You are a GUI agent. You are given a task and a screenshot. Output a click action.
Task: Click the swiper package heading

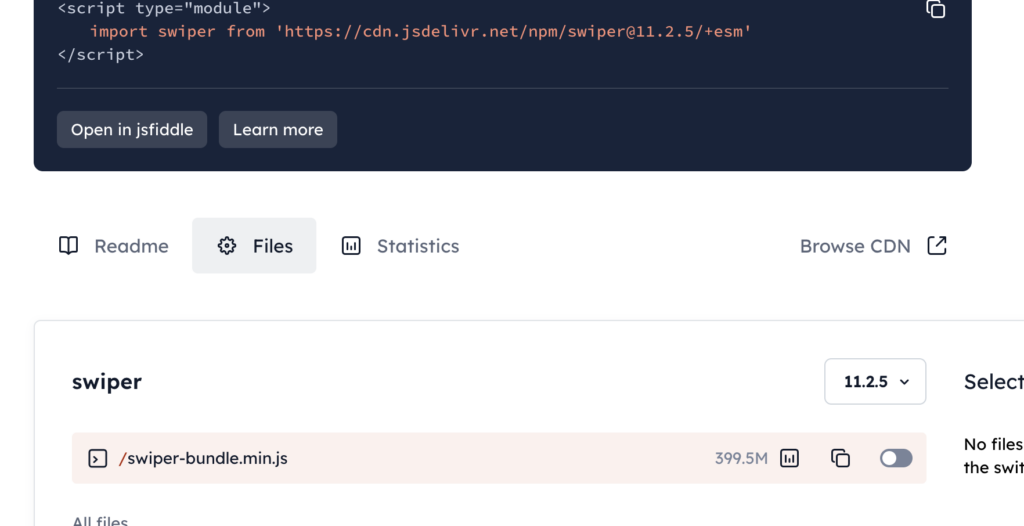pyautogui.click(x=106, y=382)
